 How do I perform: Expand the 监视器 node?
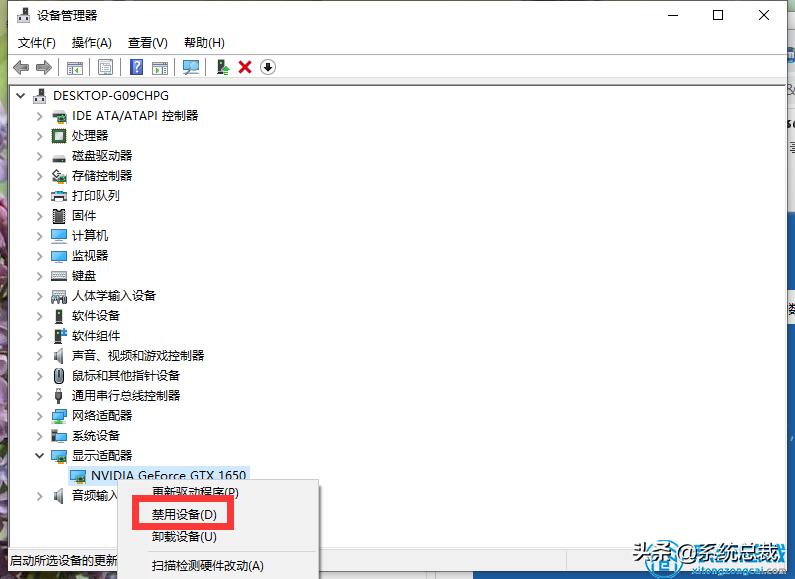tap(40, 256)
